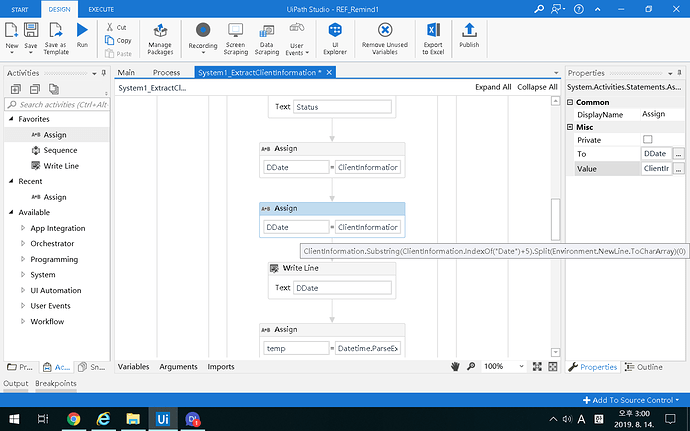Click the fit to screen icon

(x=537, y=367)
